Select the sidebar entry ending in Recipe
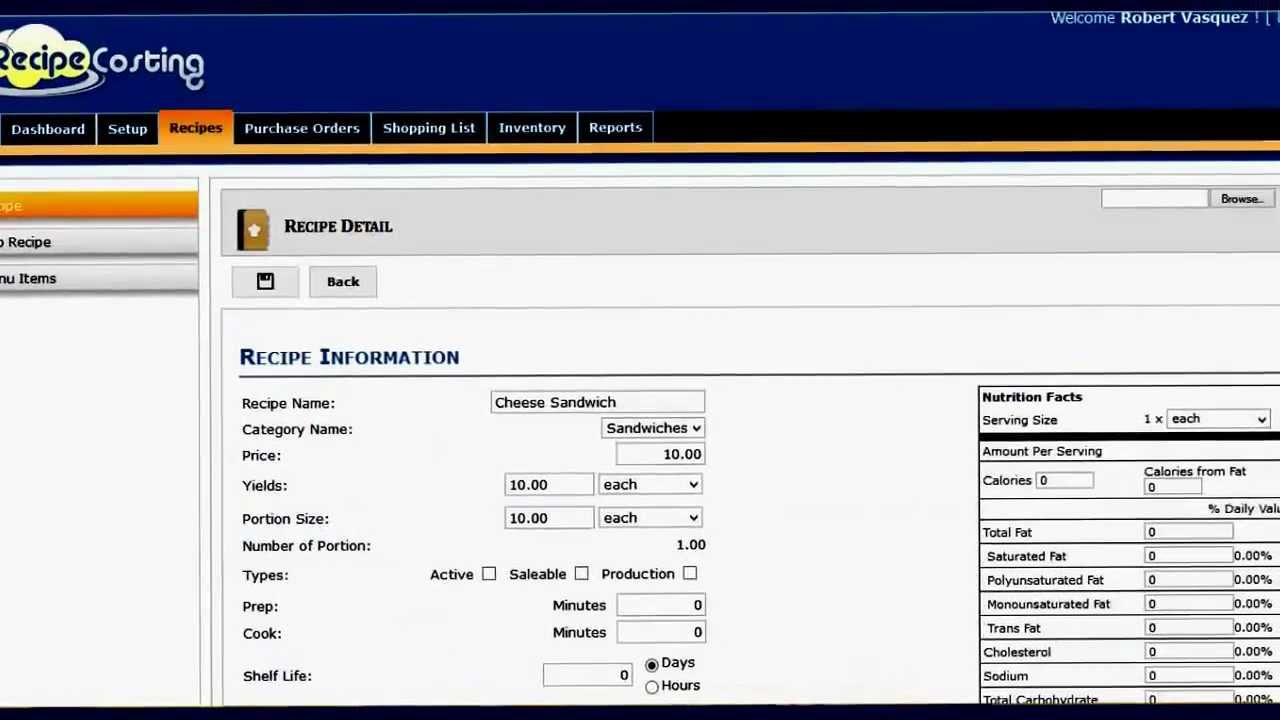This screenshot has width=1280, height=720. coord(99,242)
